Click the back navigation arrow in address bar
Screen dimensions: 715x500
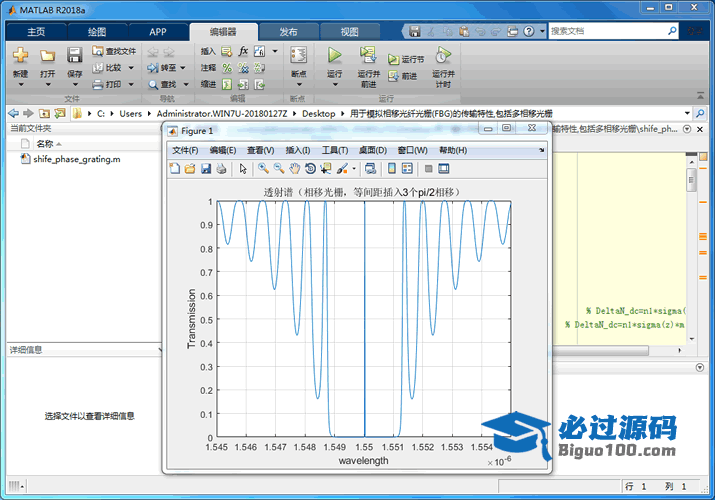[x=14, y=113]
